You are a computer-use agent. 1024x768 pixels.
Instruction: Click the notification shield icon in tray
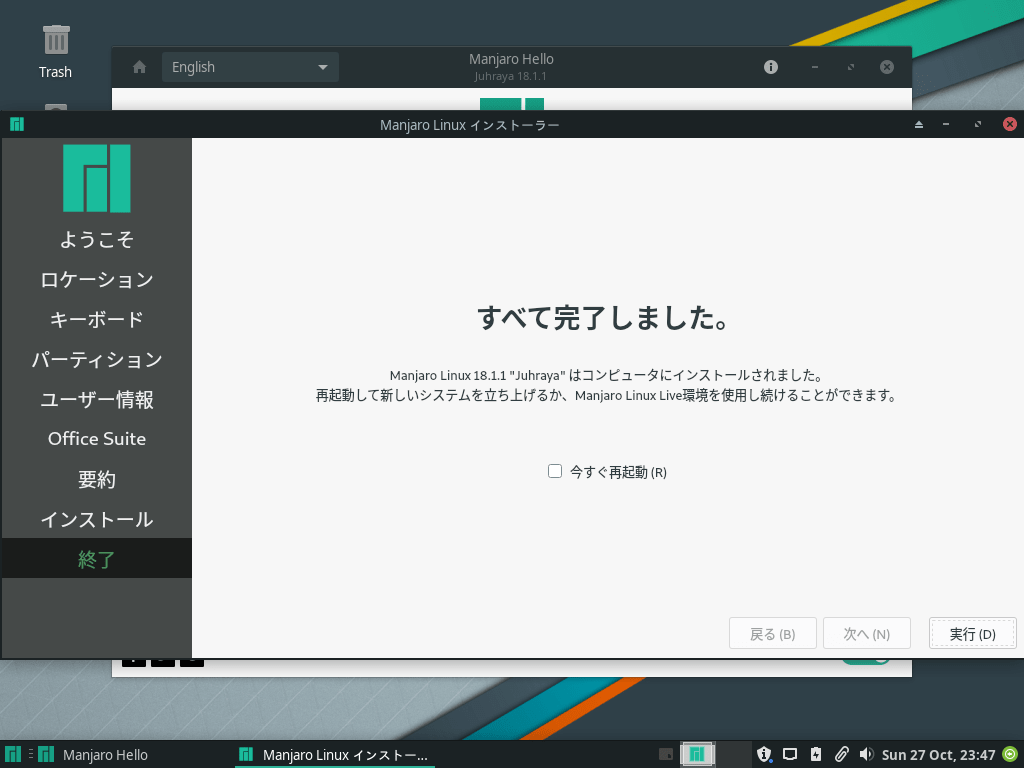point(765,754)
